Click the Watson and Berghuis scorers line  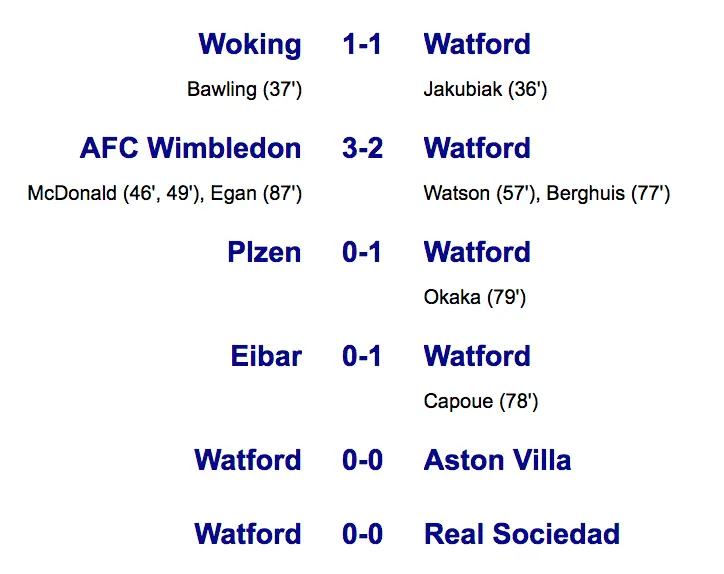pos(546,194)
